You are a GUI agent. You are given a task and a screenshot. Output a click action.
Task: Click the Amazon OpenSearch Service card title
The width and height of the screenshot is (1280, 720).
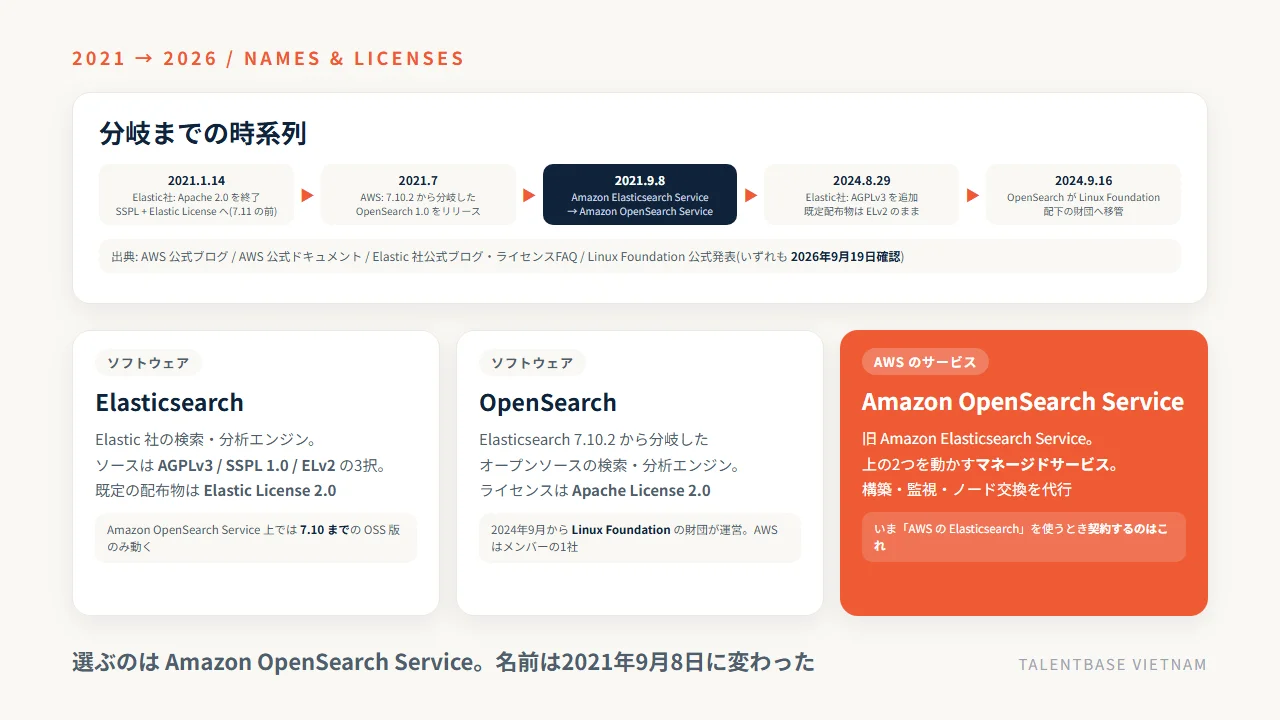pos(1023,402)
